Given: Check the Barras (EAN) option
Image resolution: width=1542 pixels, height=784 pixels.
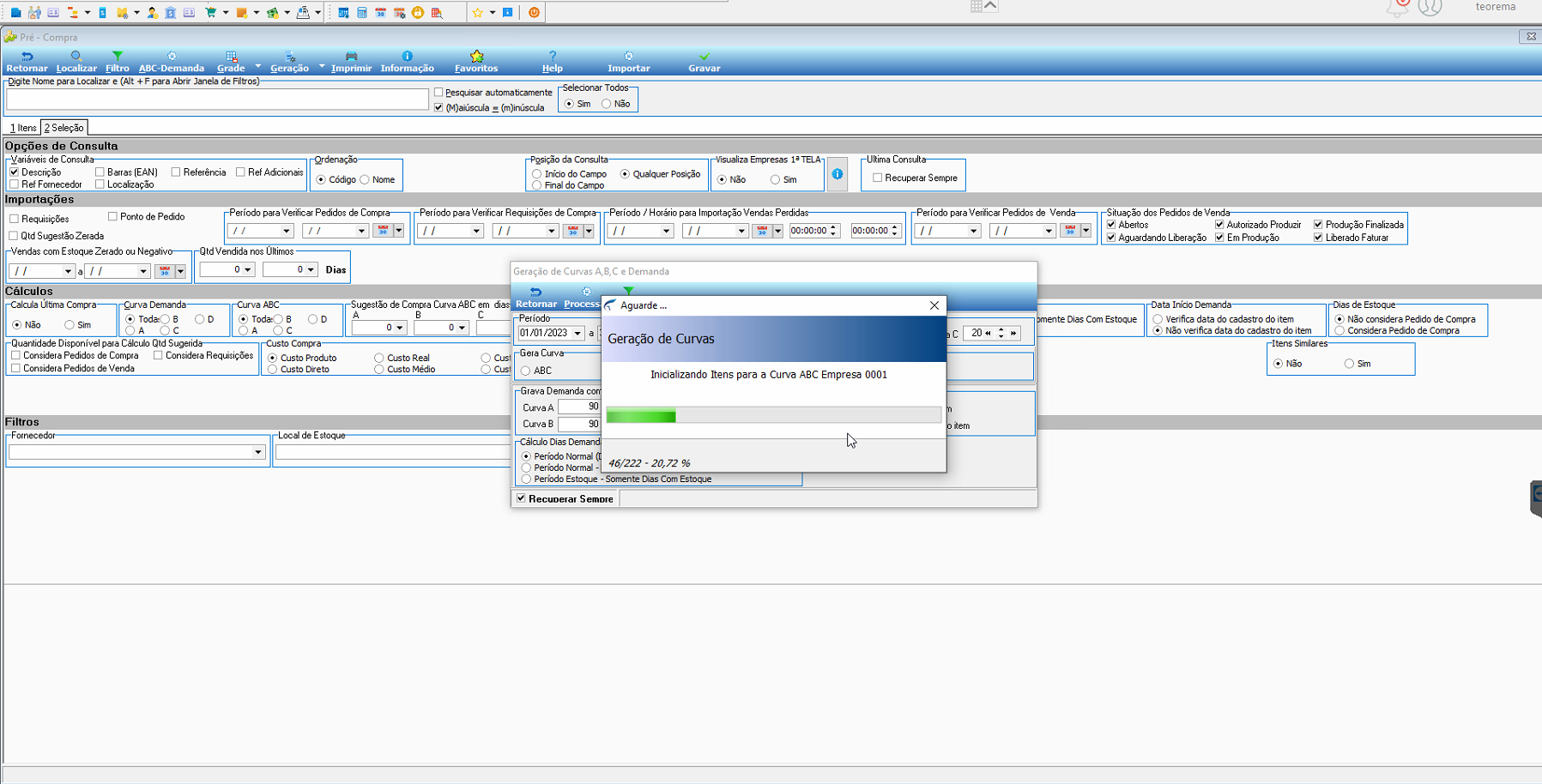Looking at the screenshot, I should click(x=100, y=172).
